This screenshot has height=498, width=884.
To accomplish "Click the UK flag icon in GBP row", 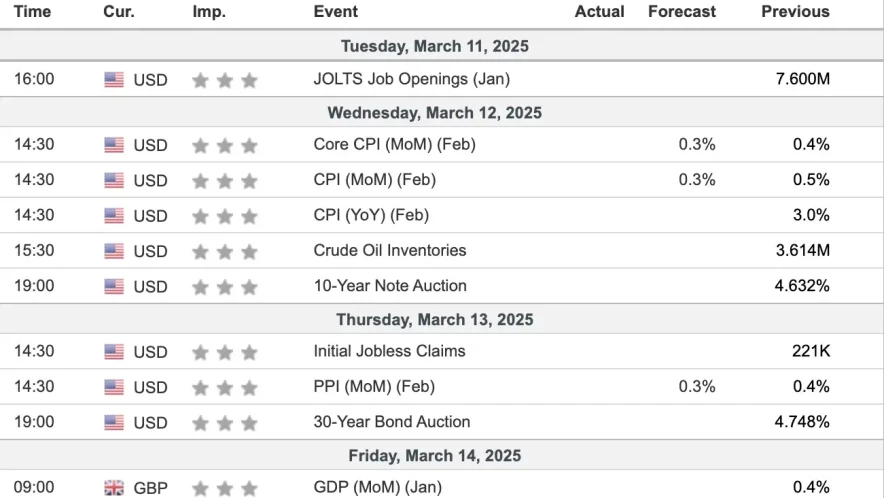I will click(x=114, y=488).
